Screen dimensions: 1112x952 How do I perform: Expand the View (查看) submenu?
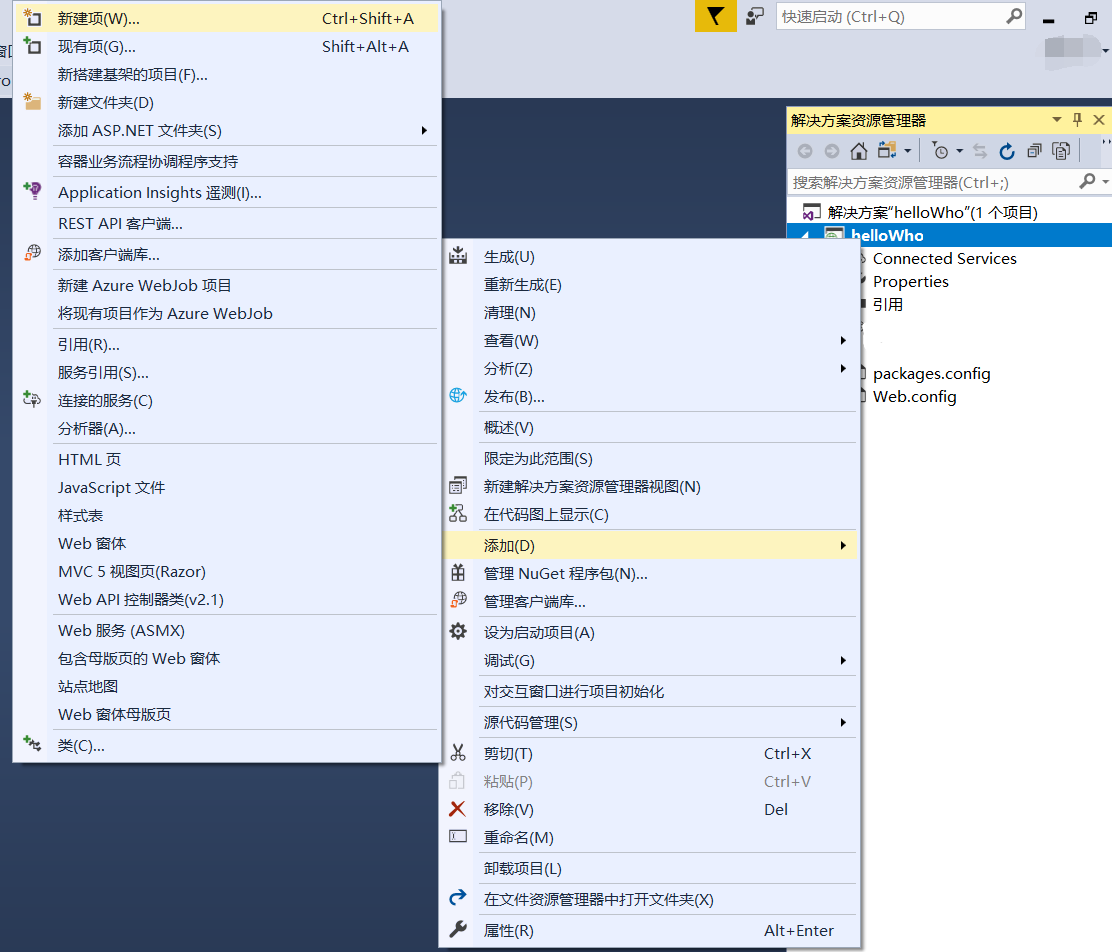(843, 341)
